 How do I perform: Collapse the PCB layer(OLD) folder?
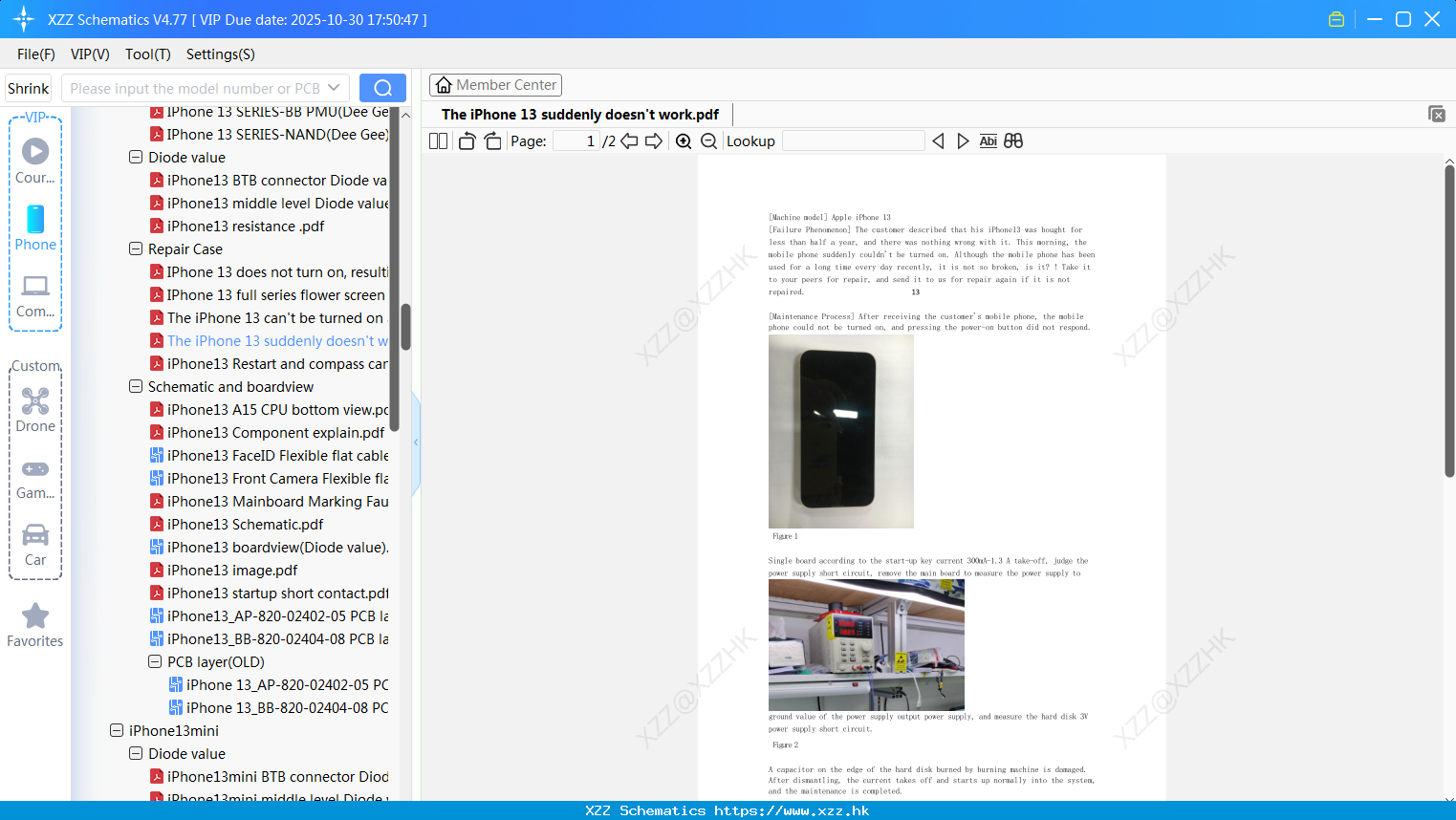155,661
